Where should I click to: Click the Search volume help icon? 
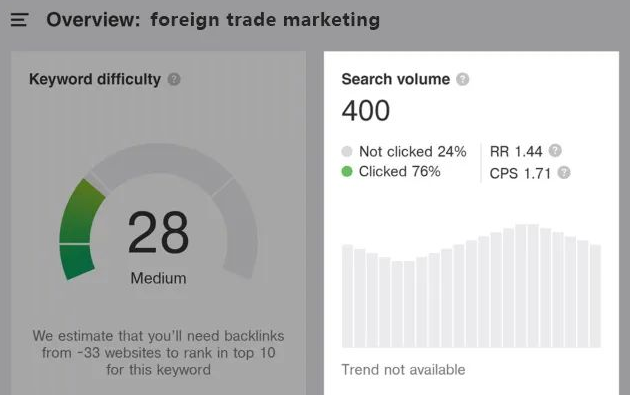click(x=462, y=79)
